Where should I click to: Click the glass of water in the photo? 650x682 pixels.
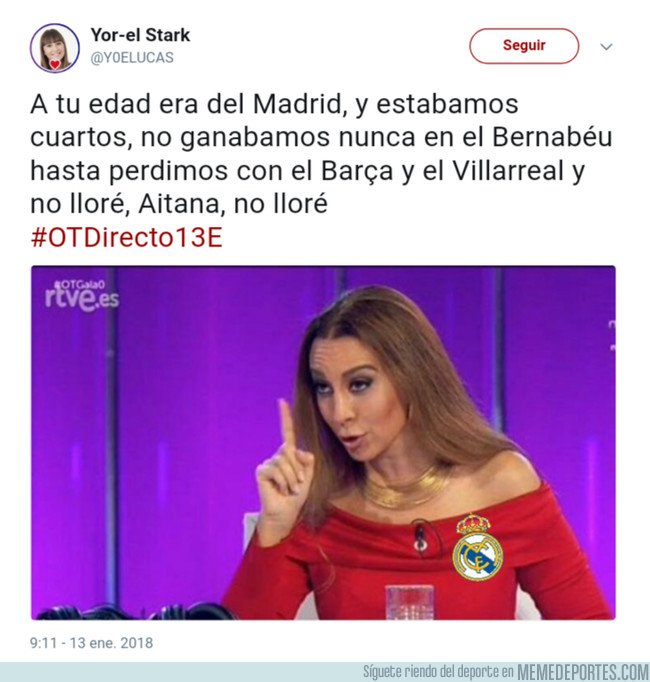tap(409, 602)
